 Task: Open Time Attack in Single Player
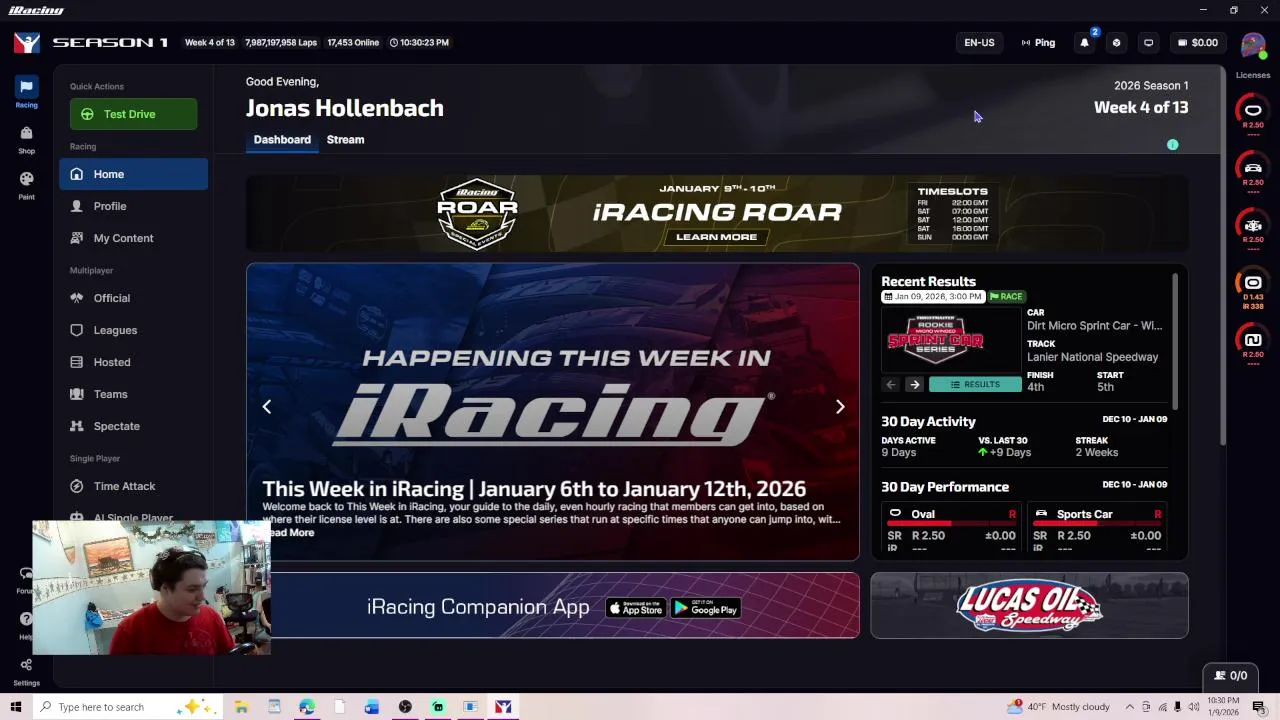tap(133, 486)
